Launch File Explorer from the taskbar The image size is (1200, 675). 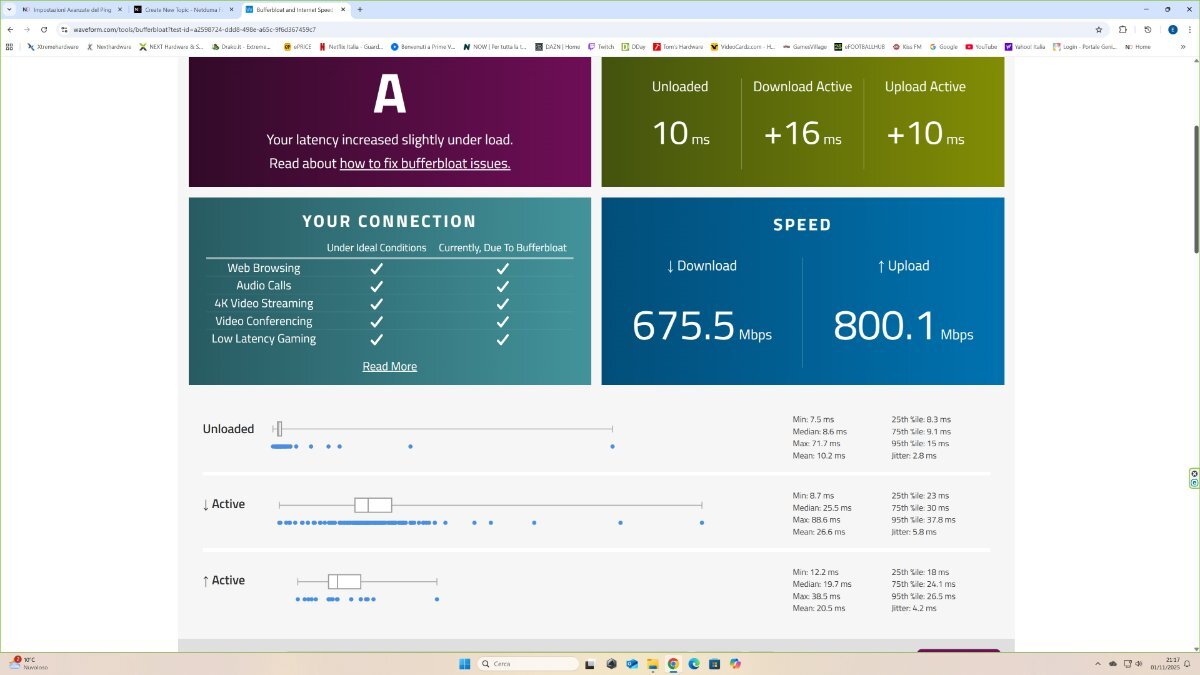[652, 664]
